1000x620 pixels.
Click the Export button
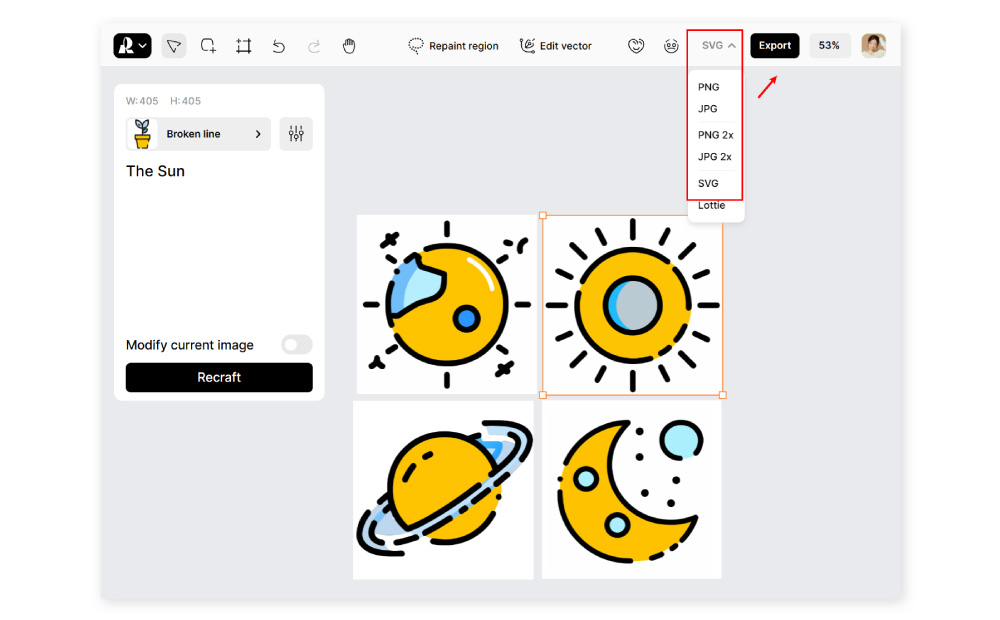pyautogui.click(x=774, y=45)
